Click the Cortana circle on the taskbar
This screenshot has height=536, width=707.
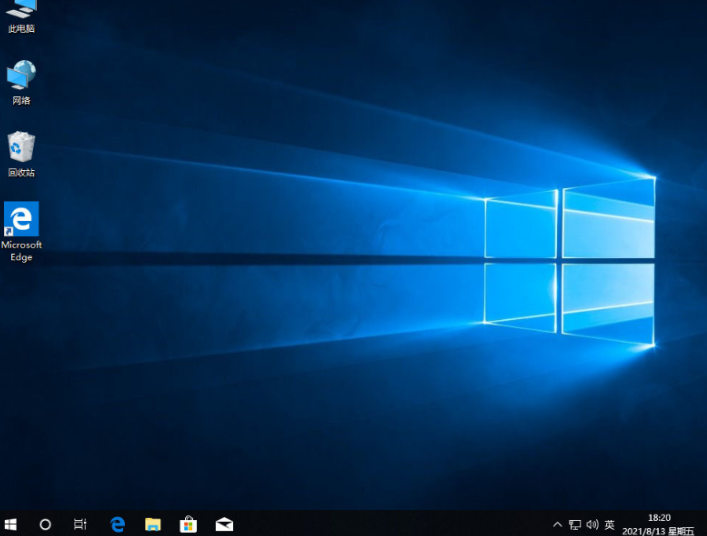click(x=45, y=524)
